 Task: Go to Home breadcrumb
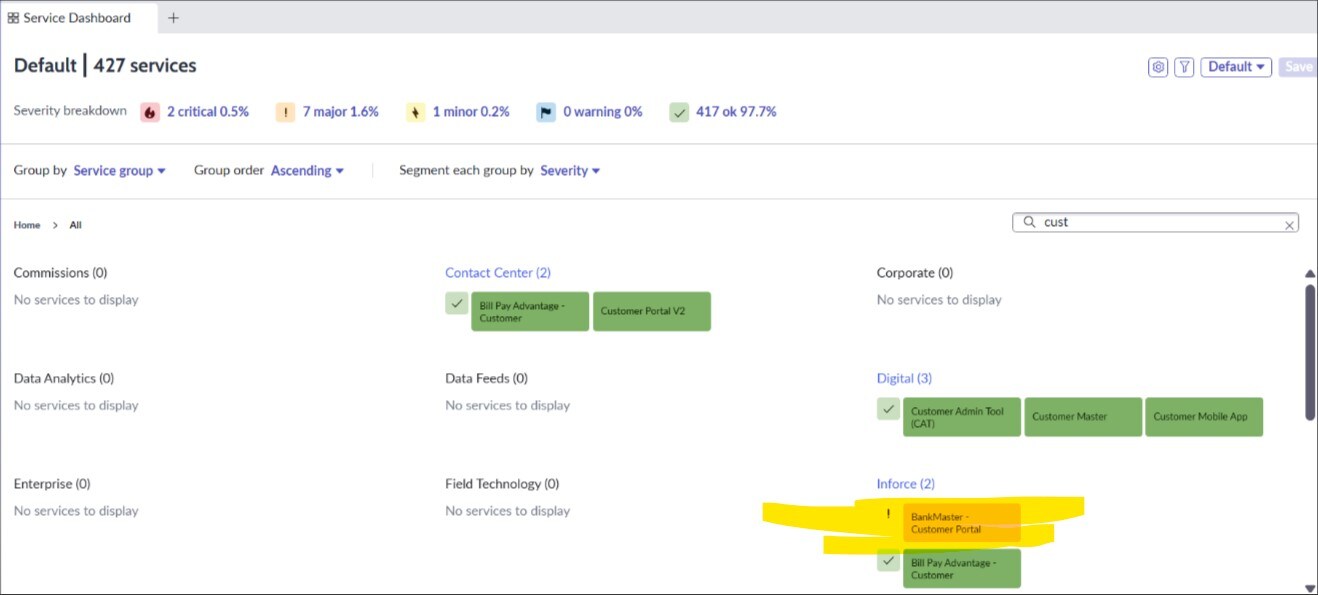(x=27, y=225)
